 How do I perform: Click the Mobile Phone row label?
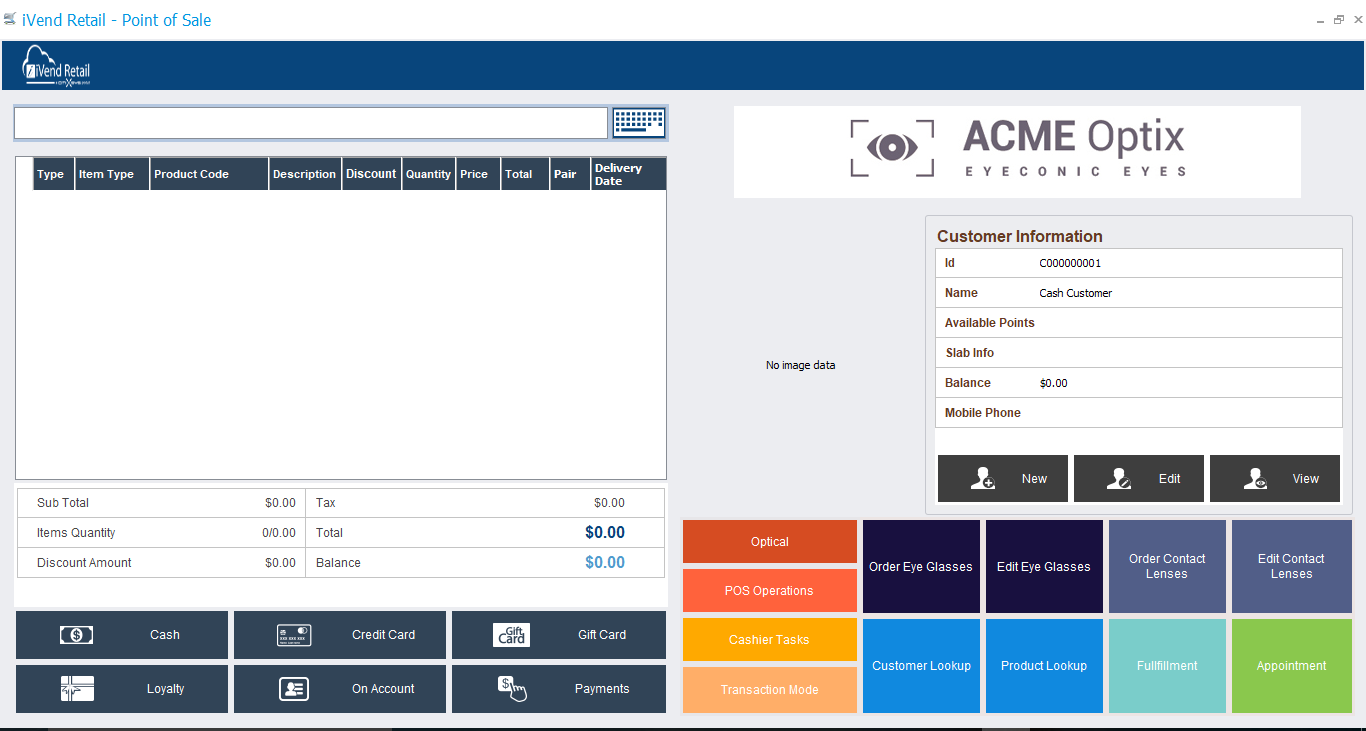(983, 413)
